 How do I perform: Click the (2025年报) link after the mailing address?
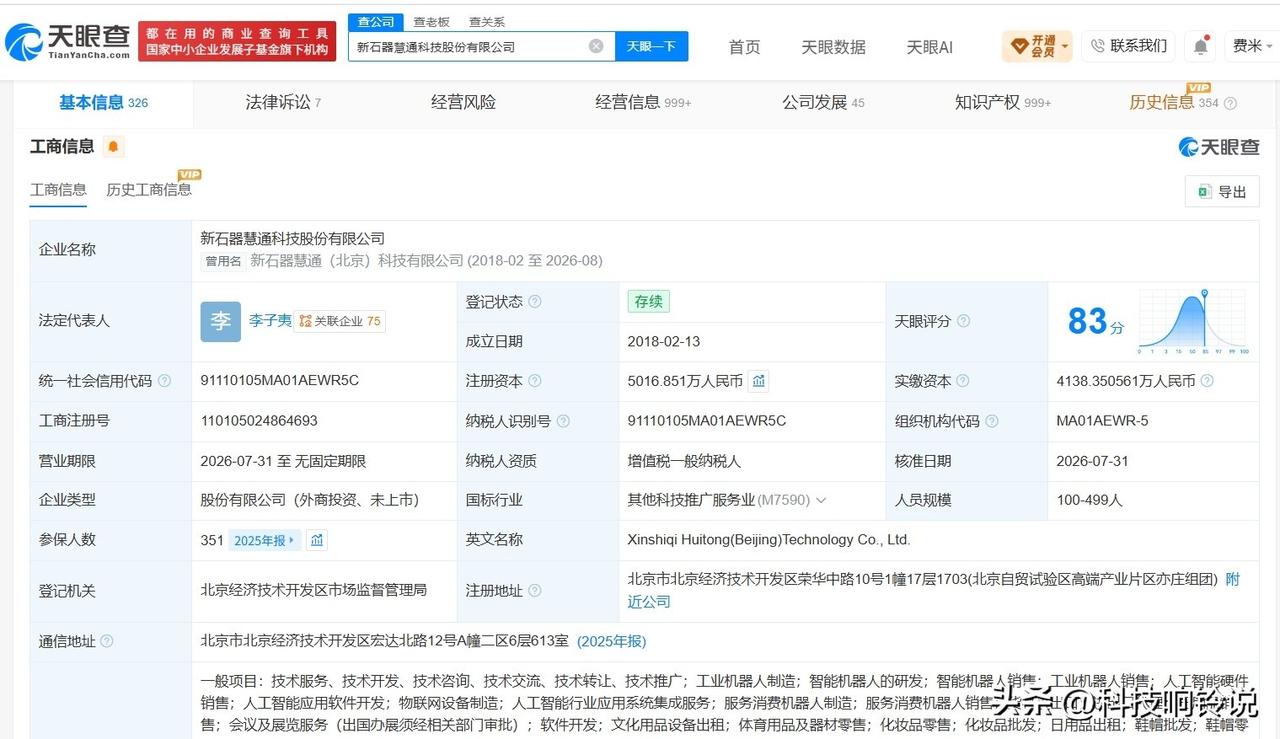[611, 641]
